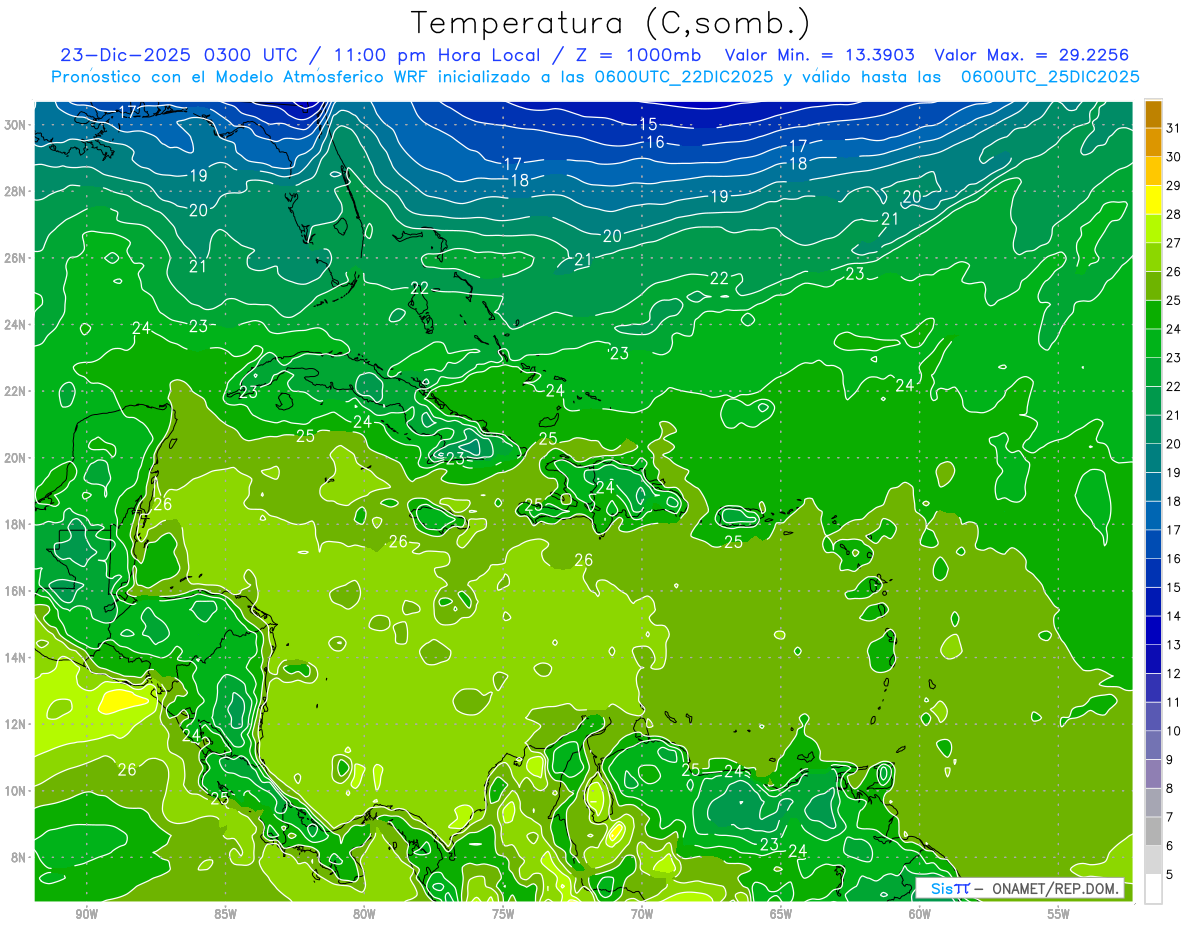Click the latitude axis label "26N"
This screenshot has width=1200, height=927.
tap(16, 258)
